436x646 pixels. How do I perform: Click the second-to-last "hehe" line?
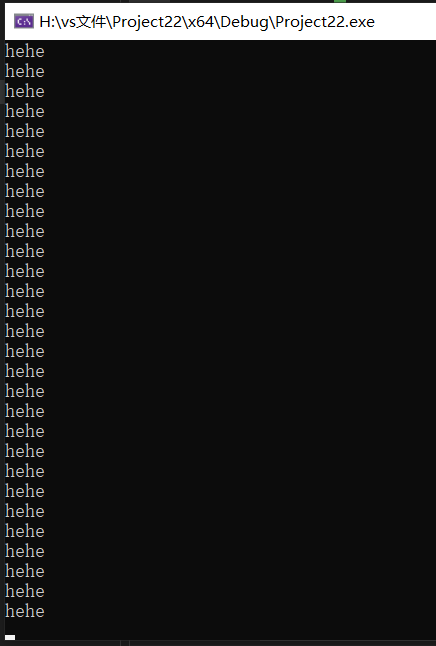25,591
